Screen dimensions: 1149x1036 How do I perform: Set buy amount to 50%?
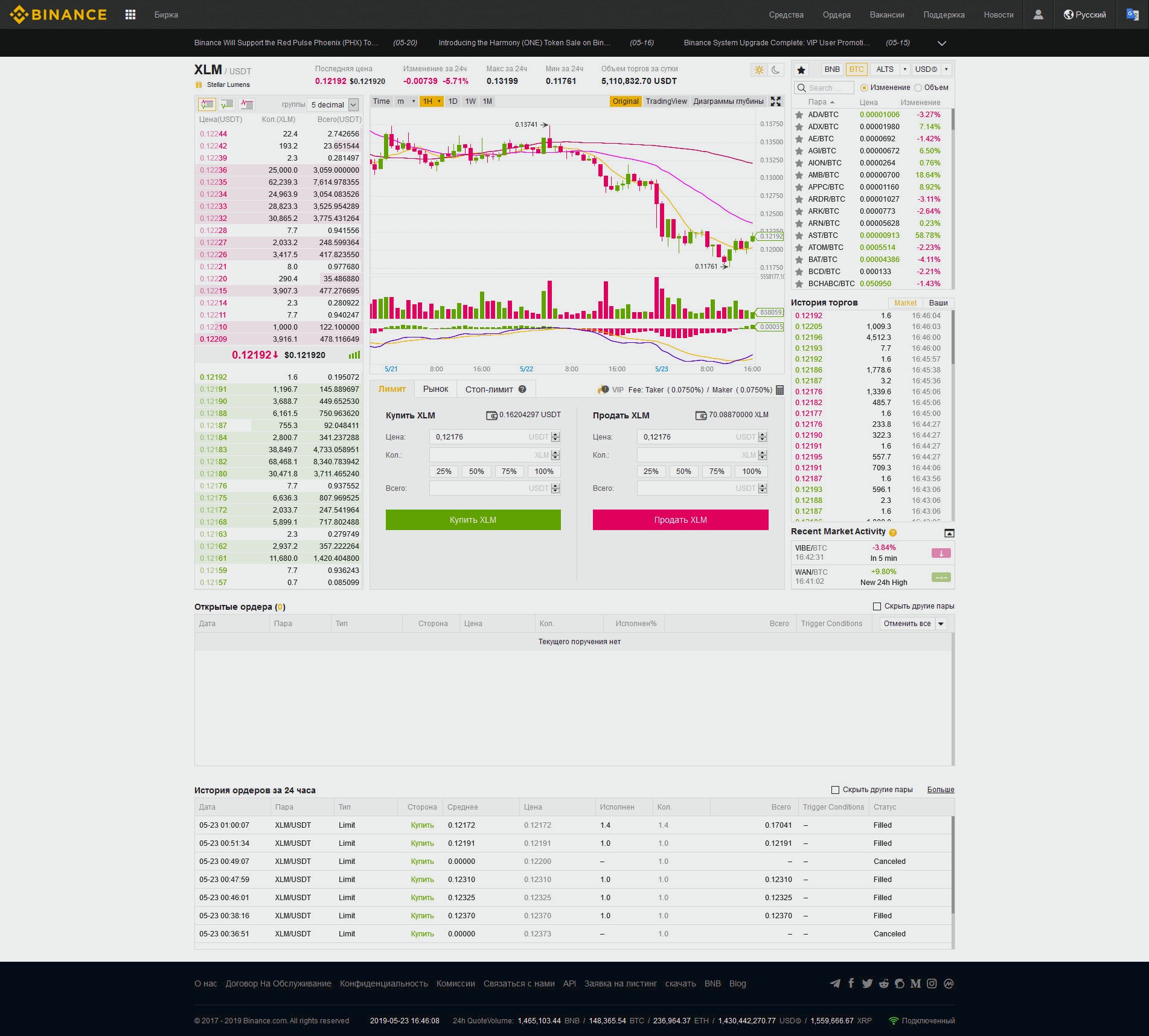(476, 472)
